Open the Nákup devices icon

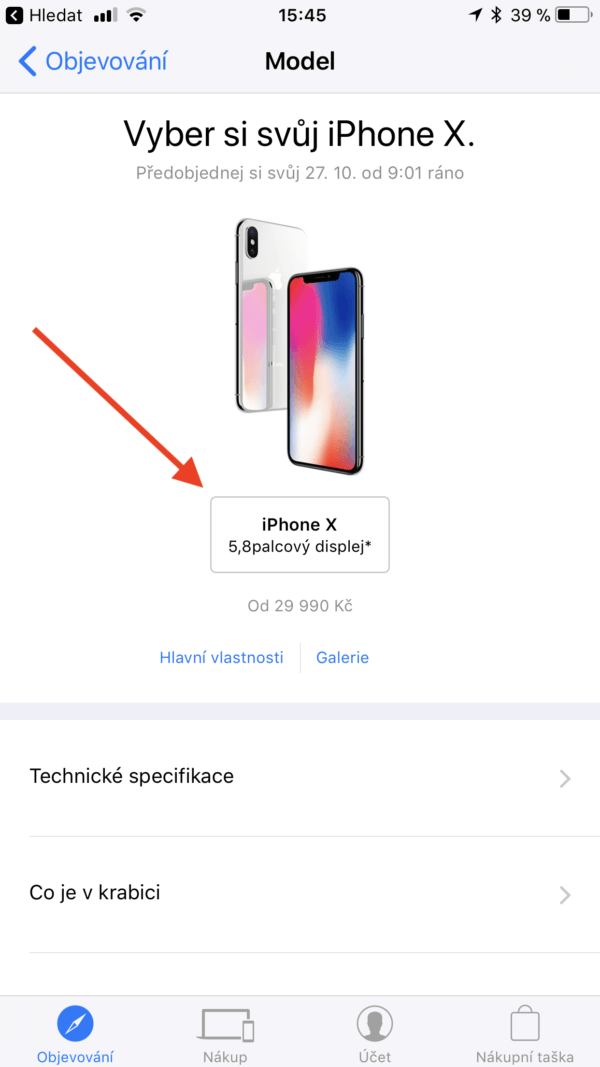click(225, 1024)
